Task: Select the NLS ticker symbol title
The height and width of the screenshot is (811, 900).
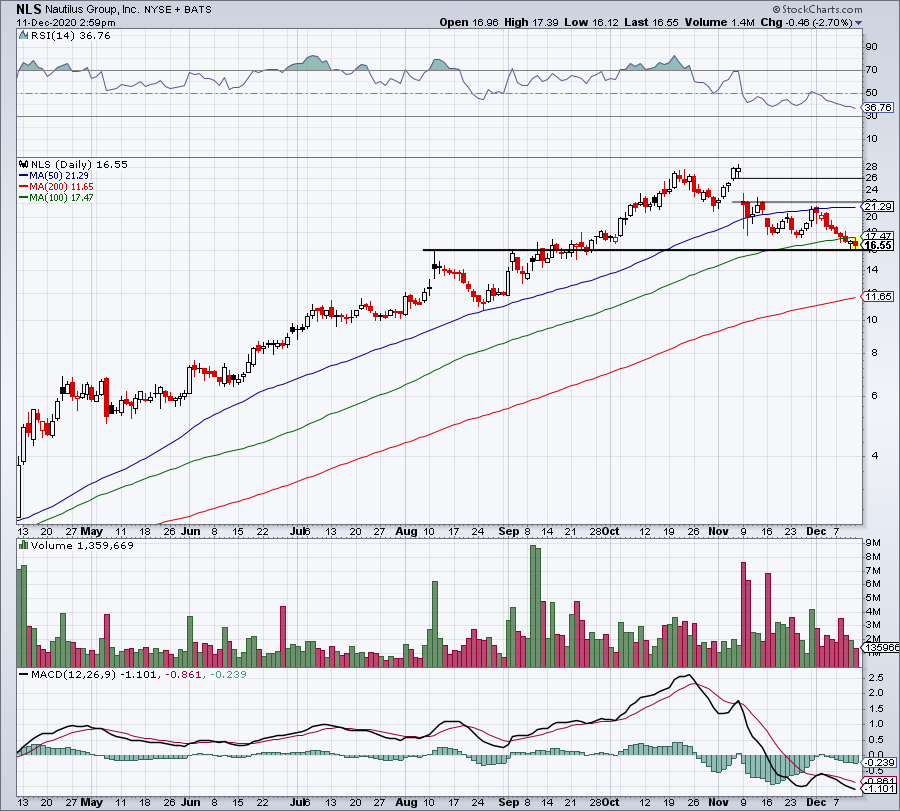Action: [x=29, y=9]
